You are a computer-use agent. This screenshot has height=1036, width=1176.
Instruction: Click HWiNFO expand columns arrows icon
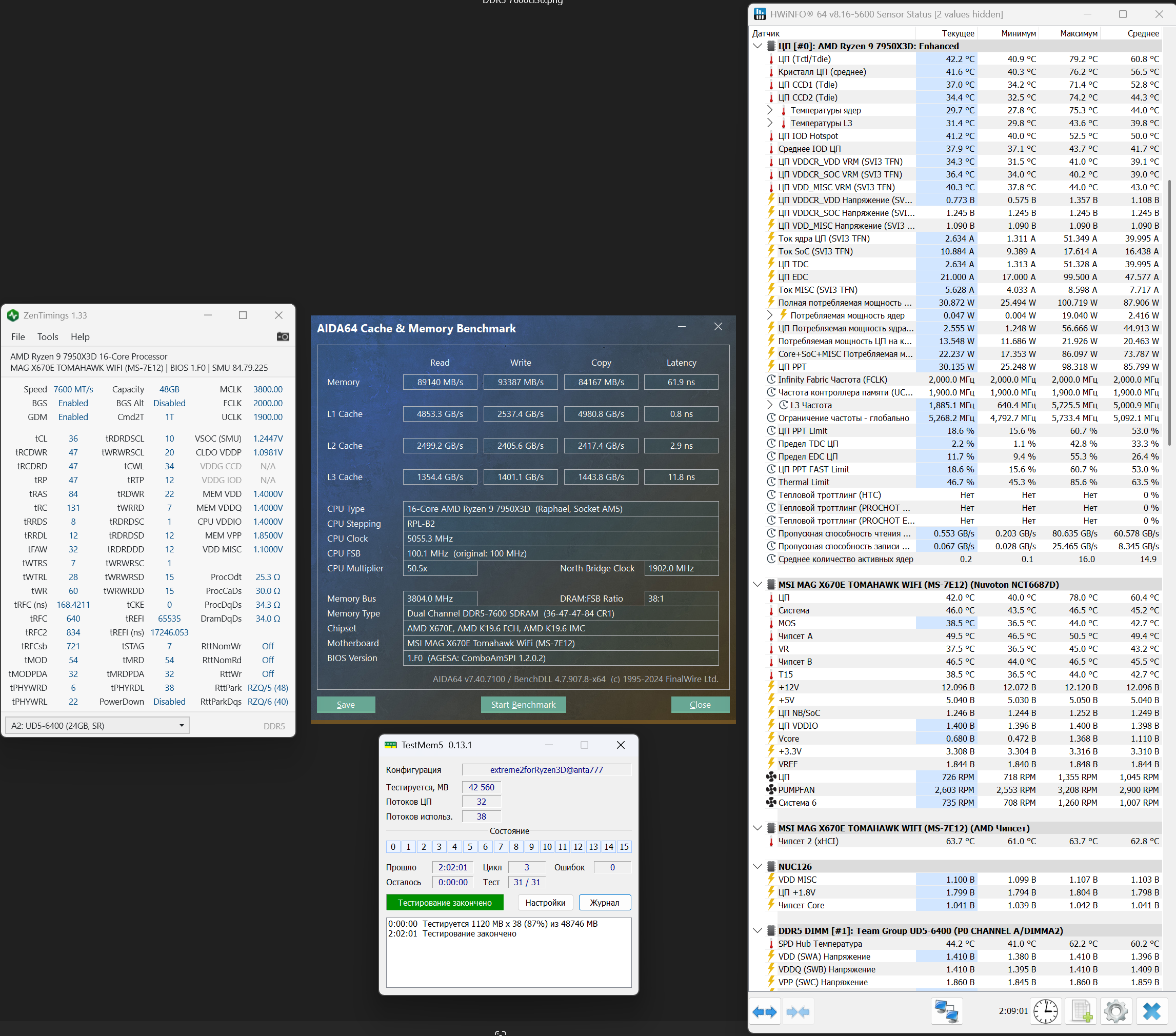click(765, 1011)
